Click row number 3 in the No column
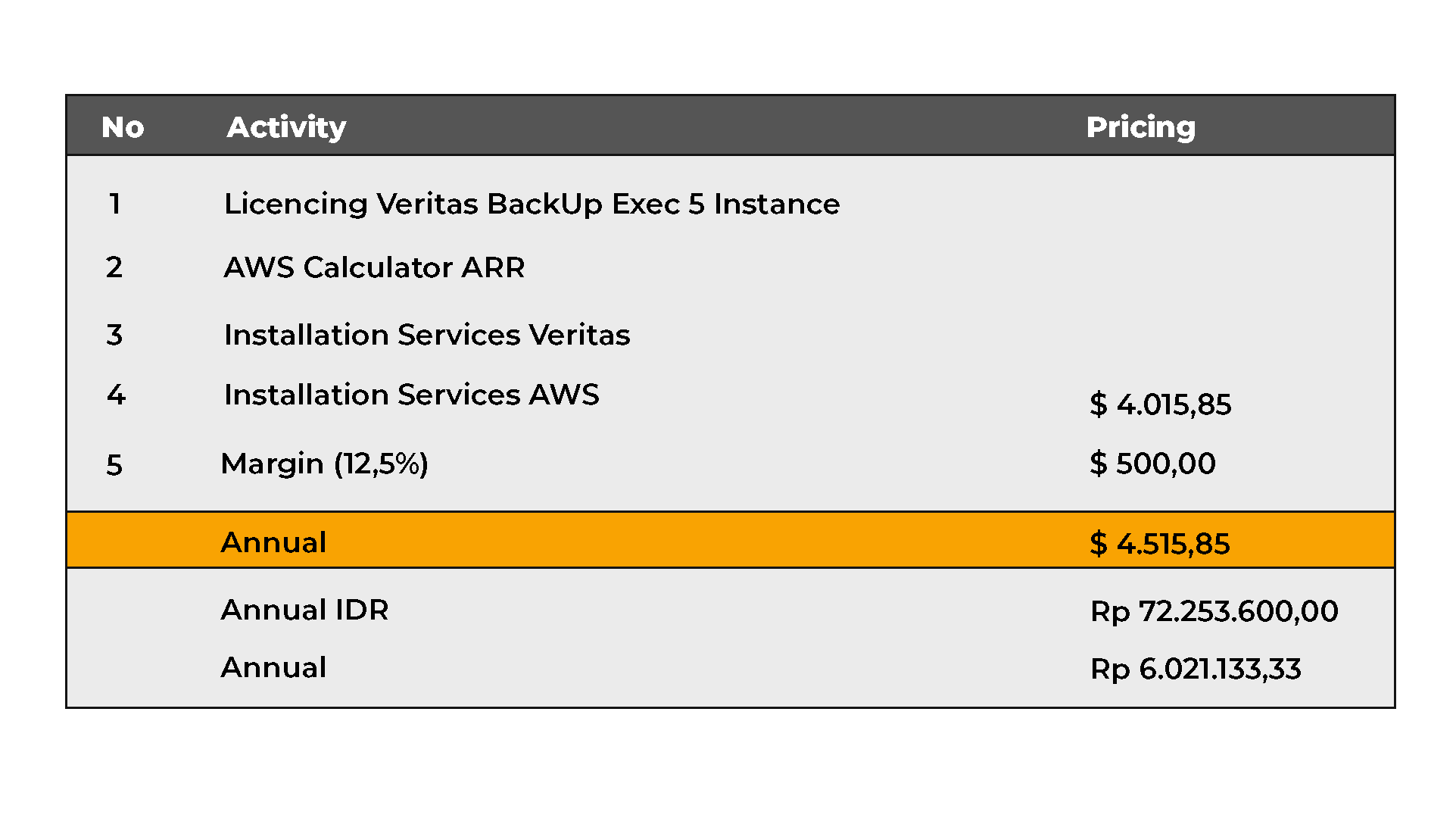 tap(114, 335)
